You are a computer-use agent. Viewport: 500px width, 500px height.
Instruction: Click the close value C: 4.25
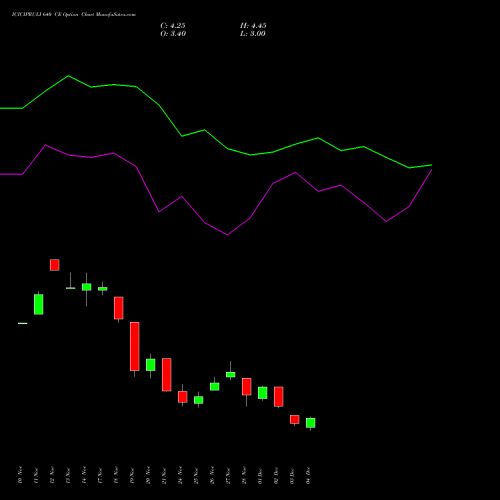(173, 26)
